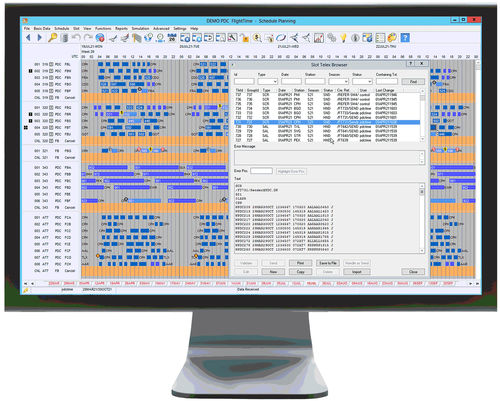Click the blue back arrow toolbar icon
The height and width of the screenshot is (401, 500).
29,38
